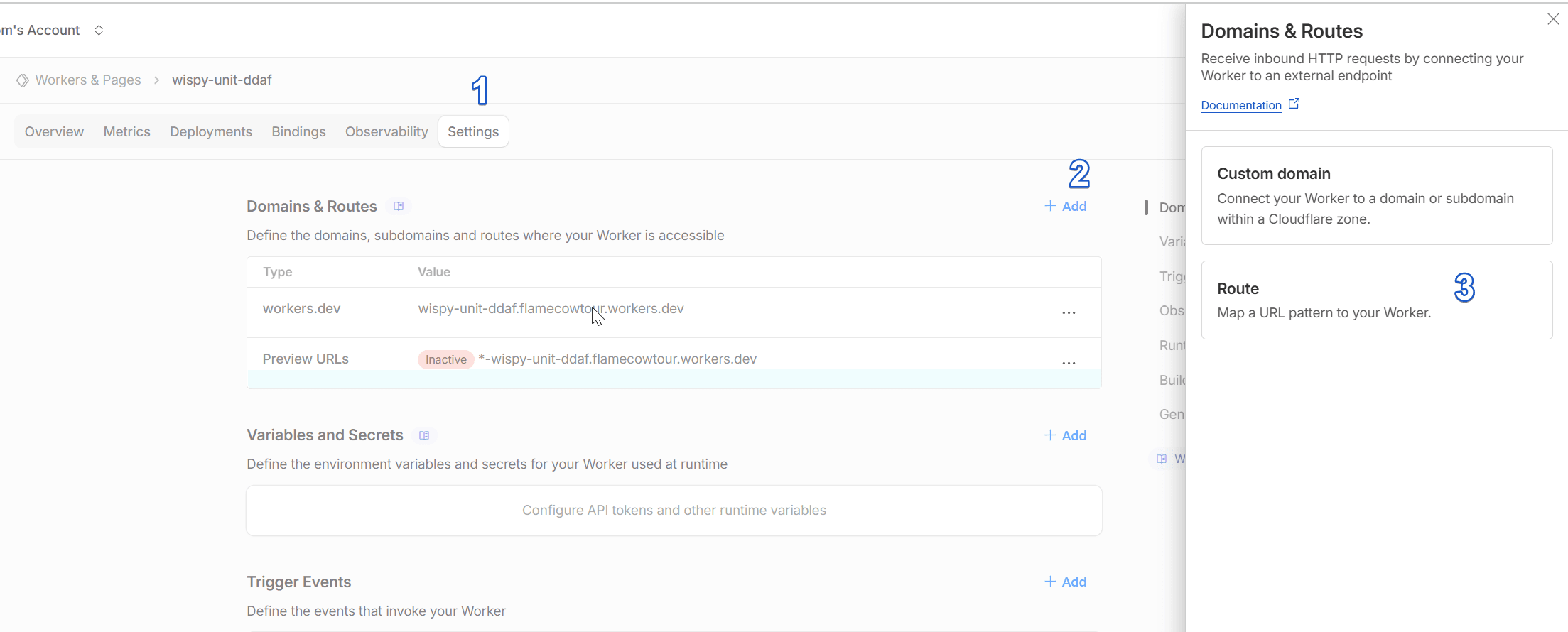Click the book icon in right sidebar
This screenshot has width=1568, height=632.
click(x=1162, y=459)
